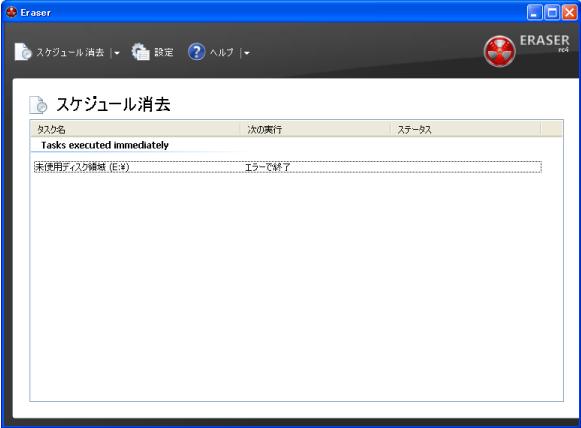Open the 設定 text label
The image size is (581, 428).
(x=164, y=52)
